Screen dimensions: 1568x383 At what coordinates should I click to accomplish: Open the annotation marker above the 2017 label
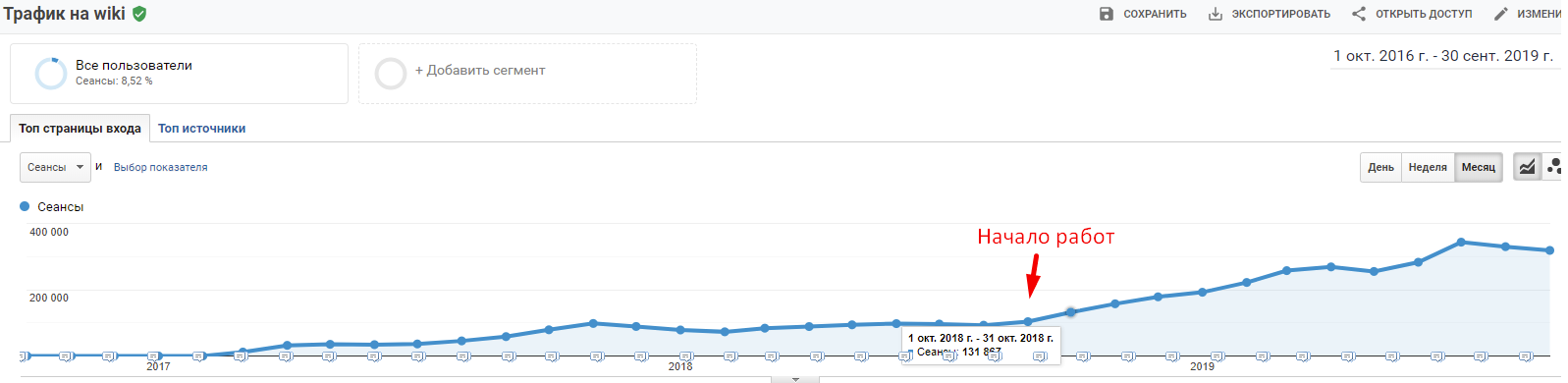tap(153, 356)
